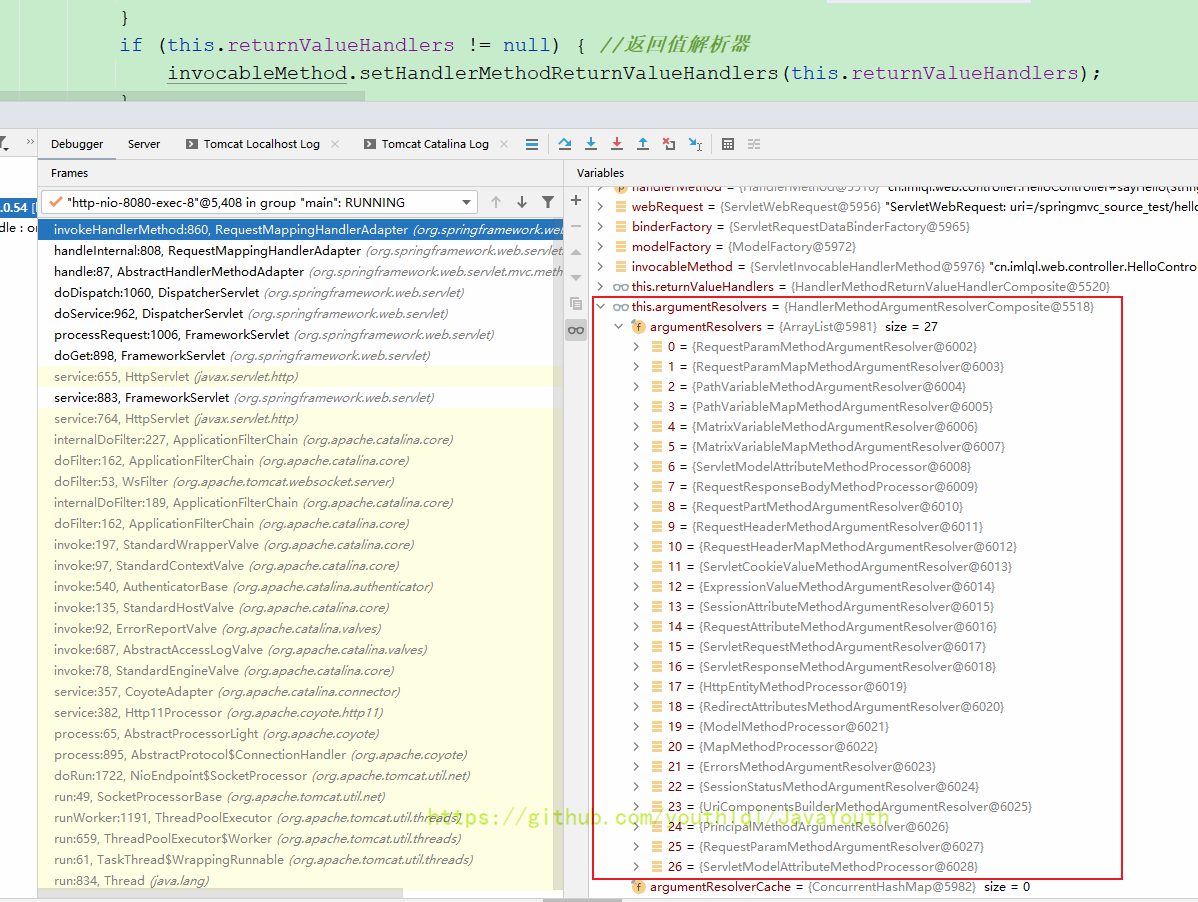Switch to the Server tab
Screen dimensions: 1198x902
pyautogui.click(x=144, y=144)
